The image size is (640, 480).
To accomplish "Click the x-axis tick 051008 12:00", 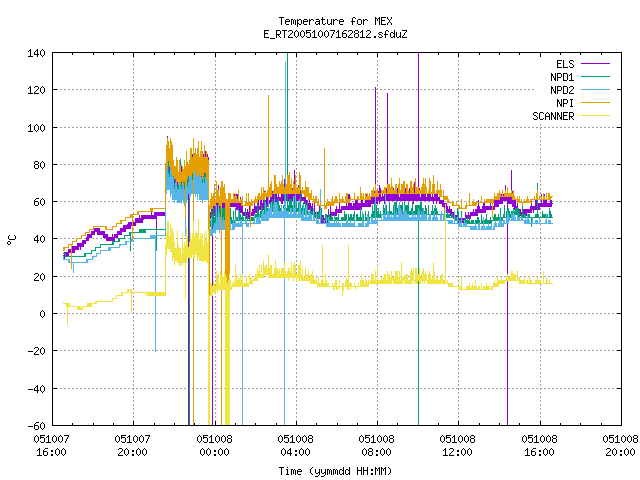I will (x=458, y=446).
